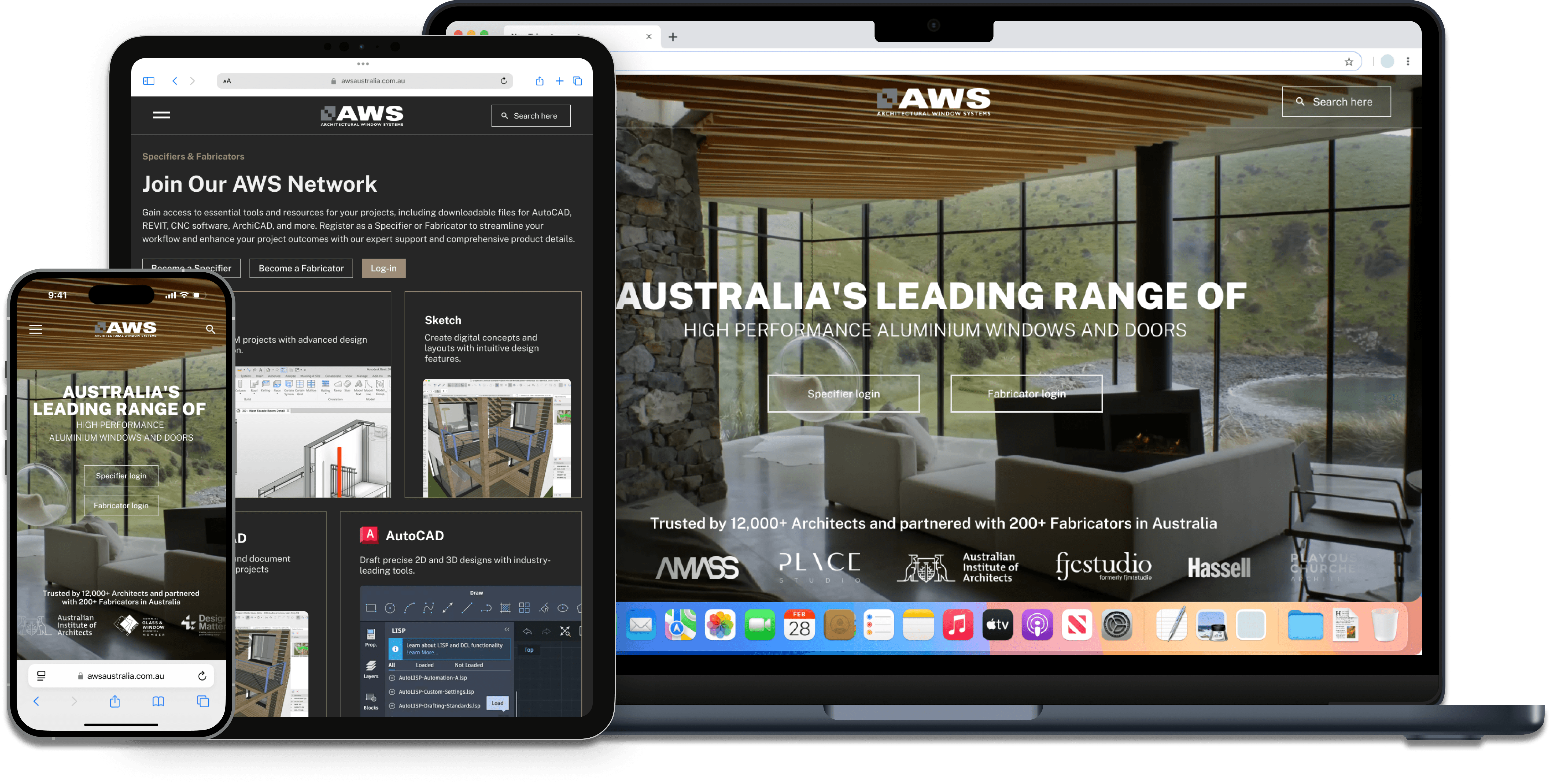Click the Specifier login button on laptop
The image size is (1550, 784).
pyautogui.click(x=843, y=393)
